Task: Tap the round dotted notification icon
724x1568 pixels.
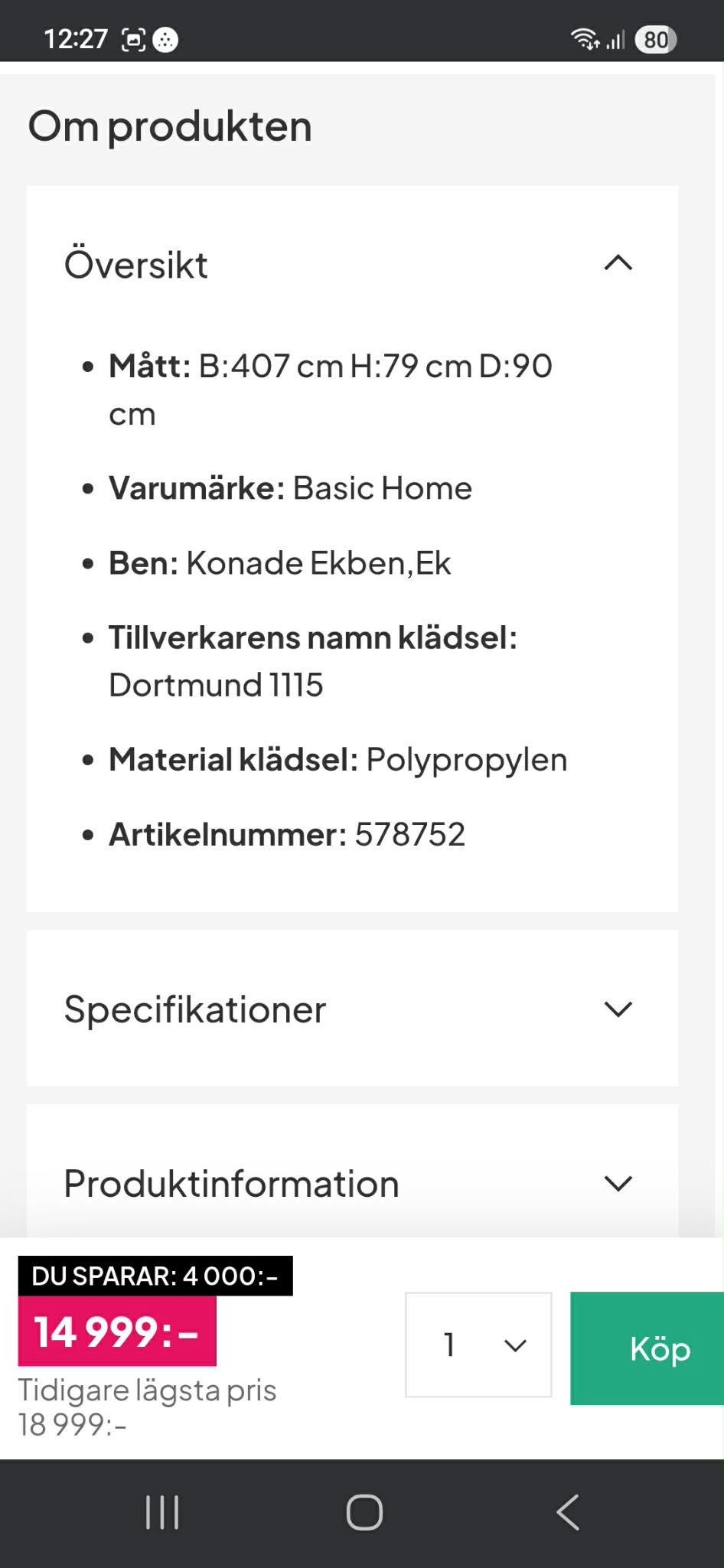Action: click(x=165, y=39)
